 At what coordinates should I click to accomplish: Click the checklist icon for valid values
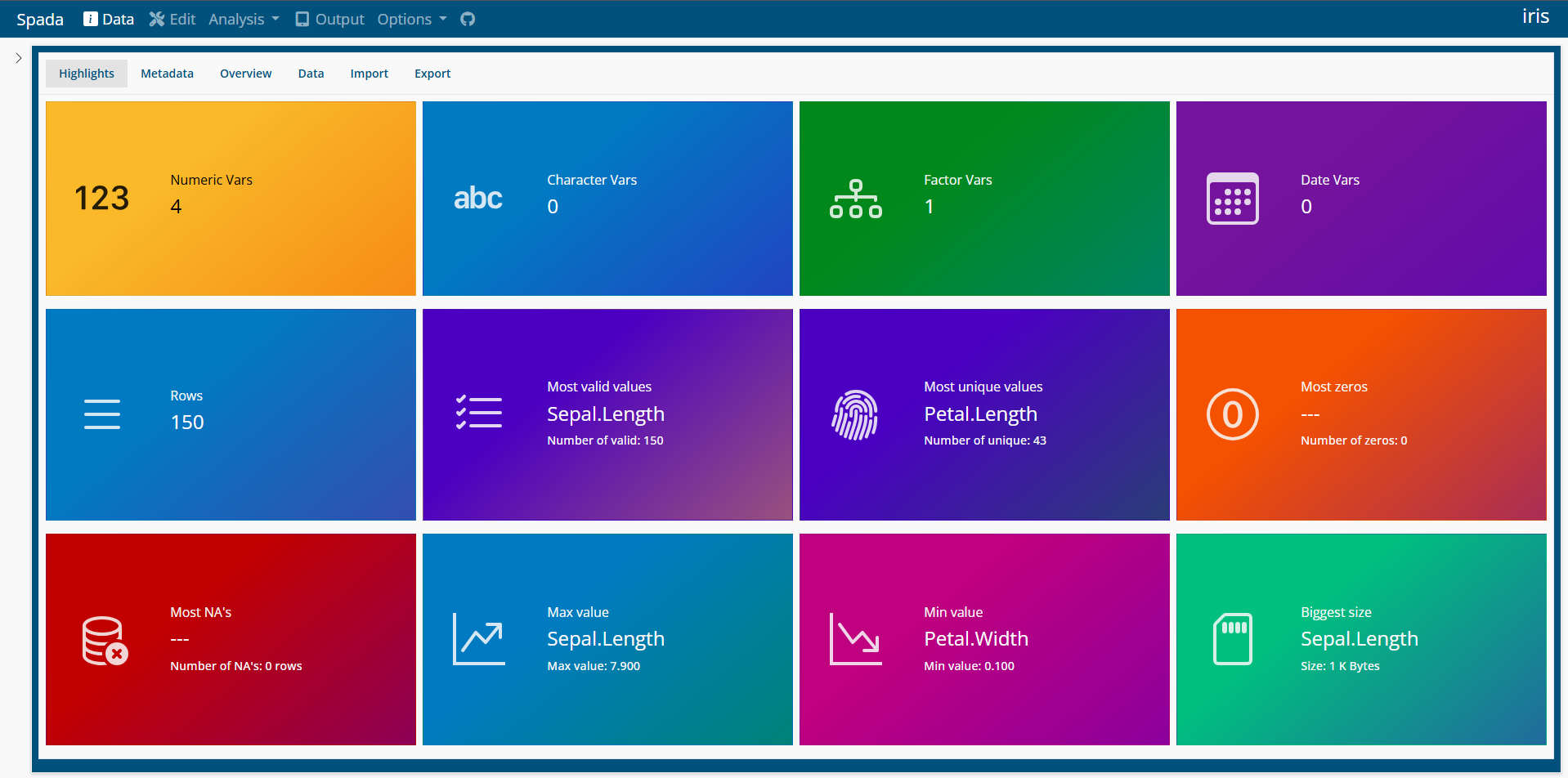479,414
